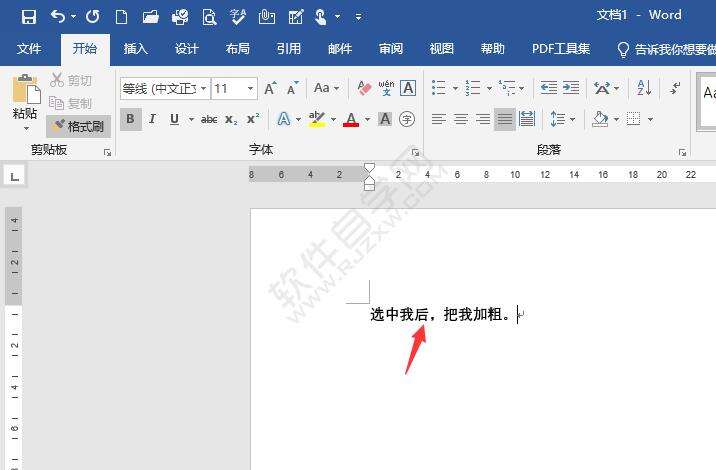Toggle bold formatting B button

coord(131,119)
